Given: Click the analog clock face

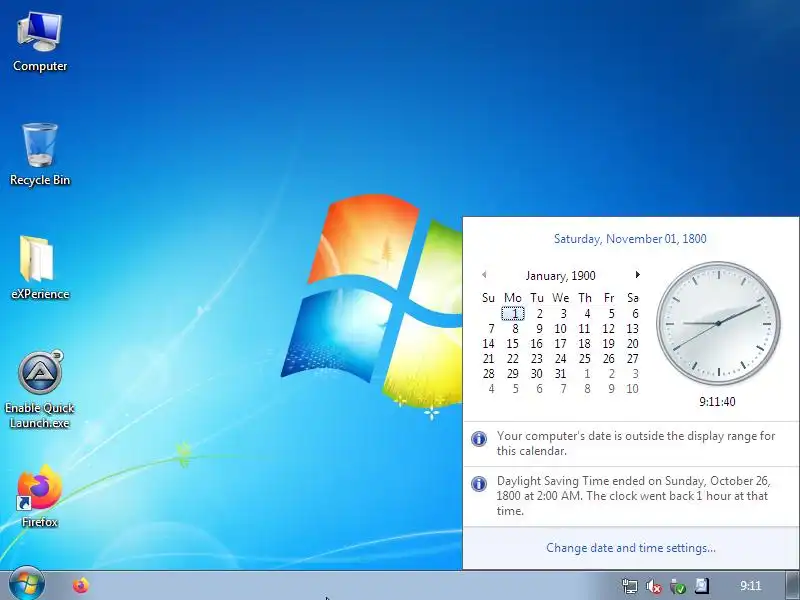Looking at the screenshot, I should tap(718, 323).
